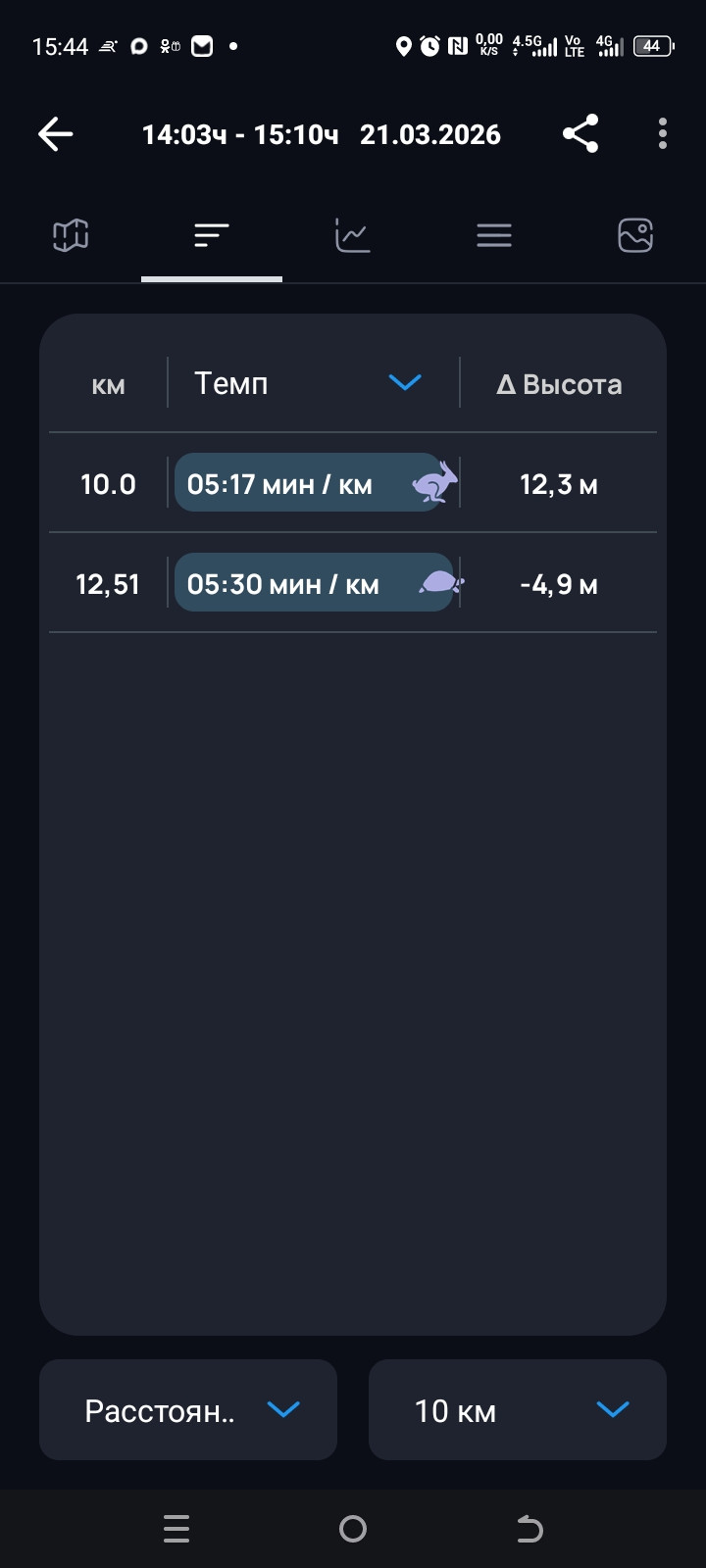Tap Android home navigation button
The width and height of the screenshot is (706, 1568).
353,1529
